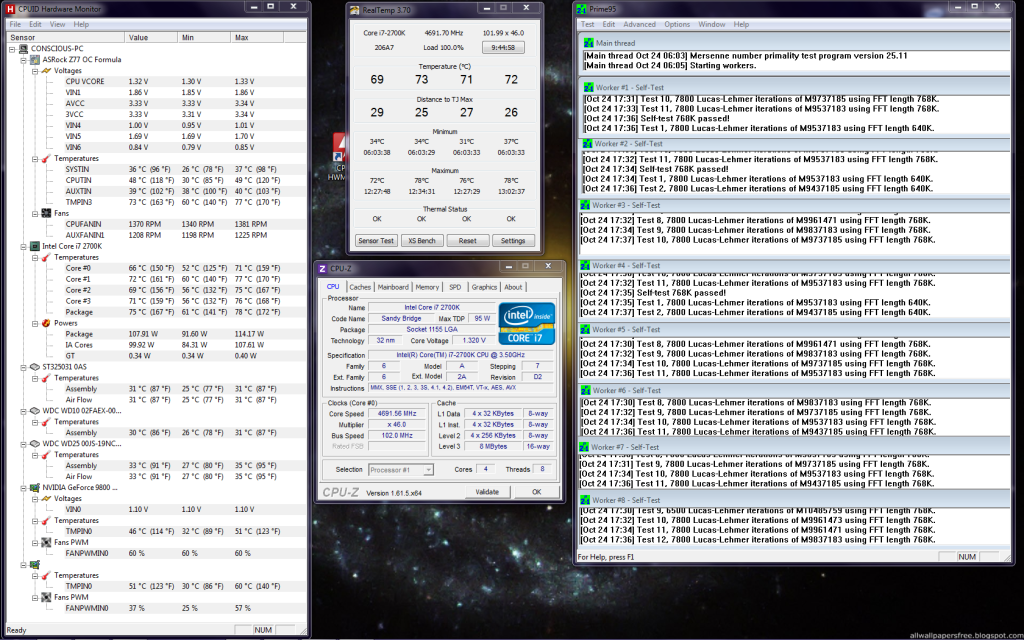Switch to the Memory tab in CPU-Z

coord(427,287)
